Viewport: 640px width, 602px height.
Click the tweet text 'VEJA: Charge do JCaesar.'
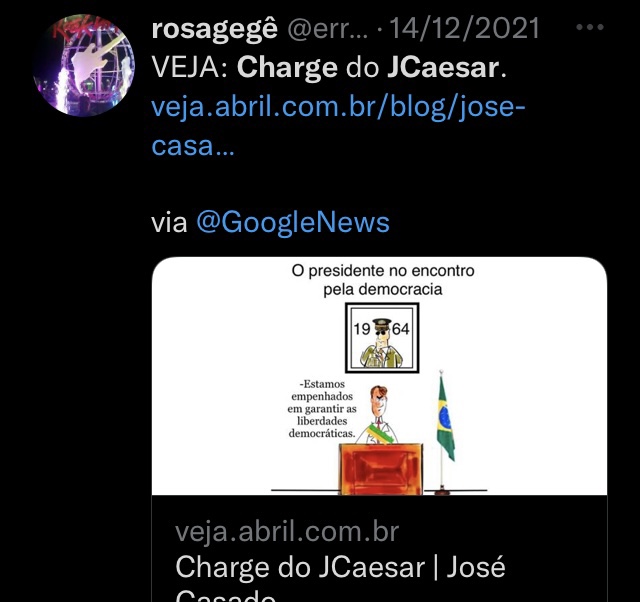329,68
